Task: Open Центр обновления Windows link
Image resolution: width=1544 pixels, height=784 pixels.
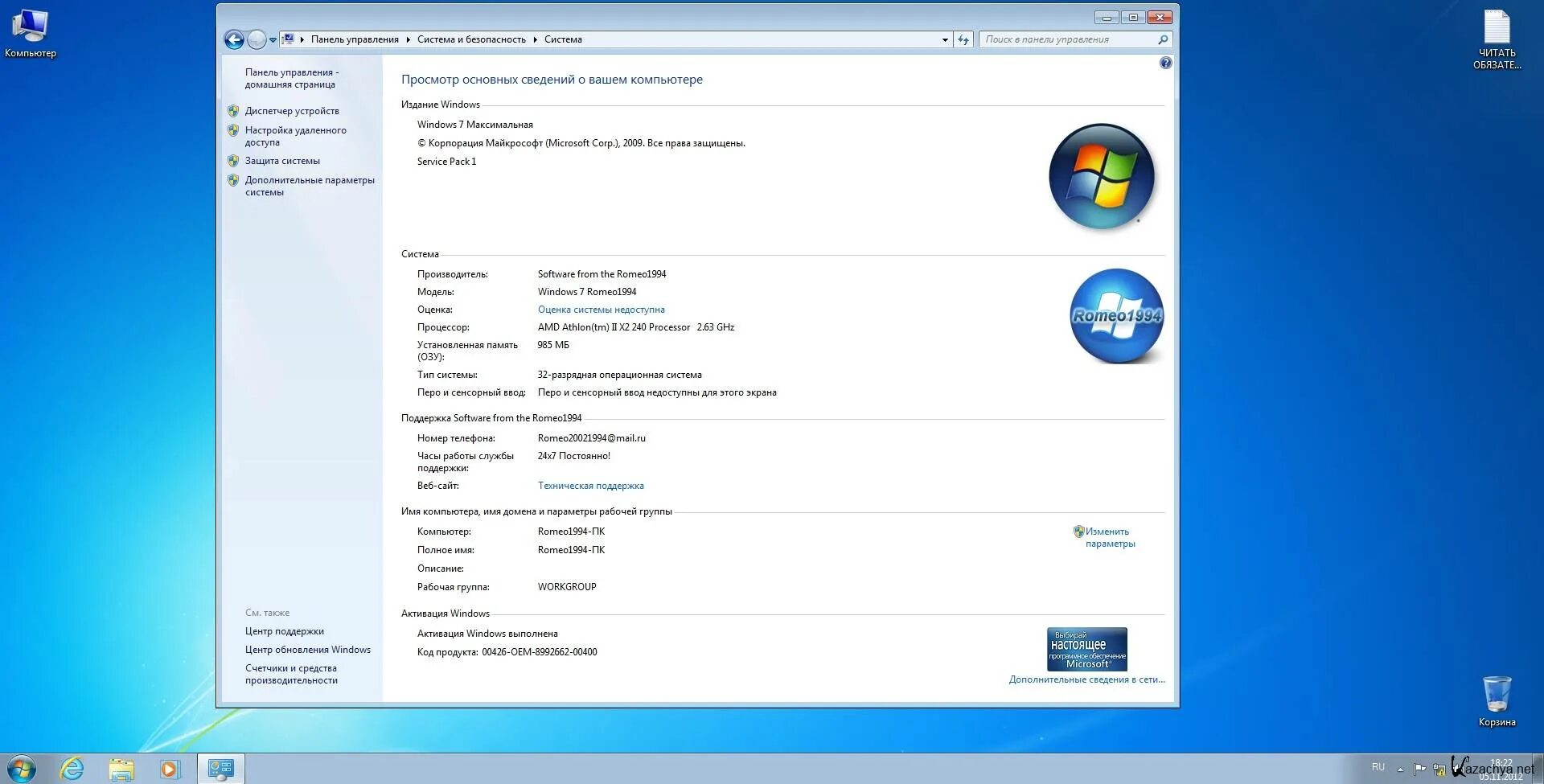Action: tap(308, 650)
